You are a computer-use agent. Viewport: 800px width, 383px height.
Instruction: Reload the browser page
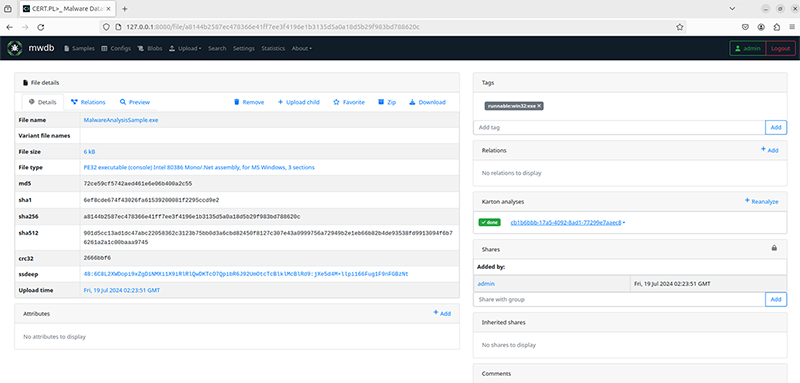coord(41,27)
